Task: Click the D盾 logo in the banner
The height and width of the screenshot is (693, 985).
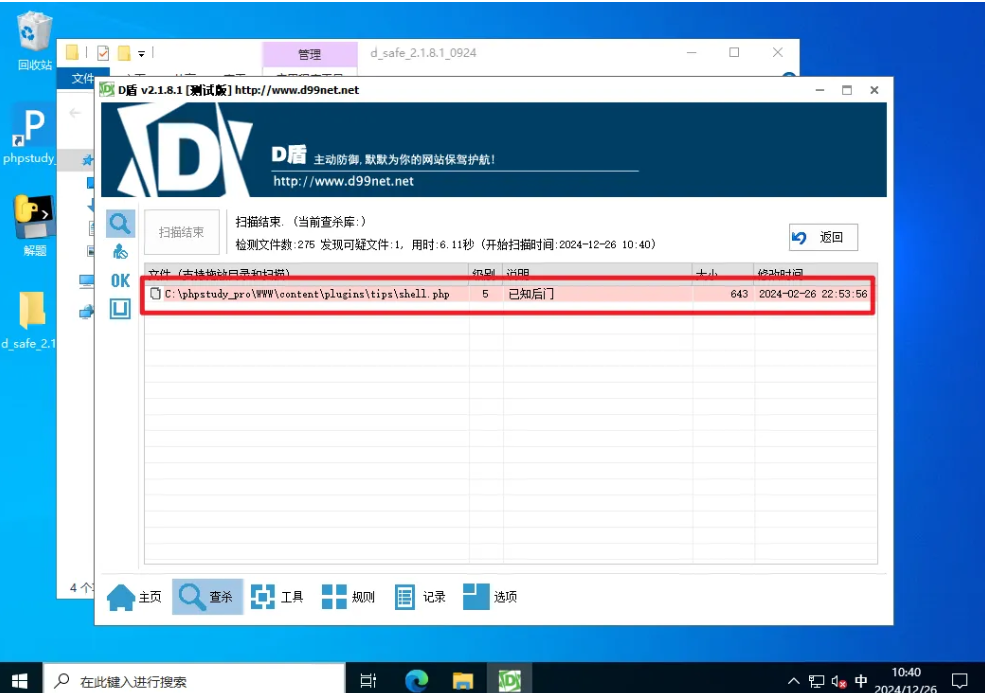Action: (x=185, y=151)
